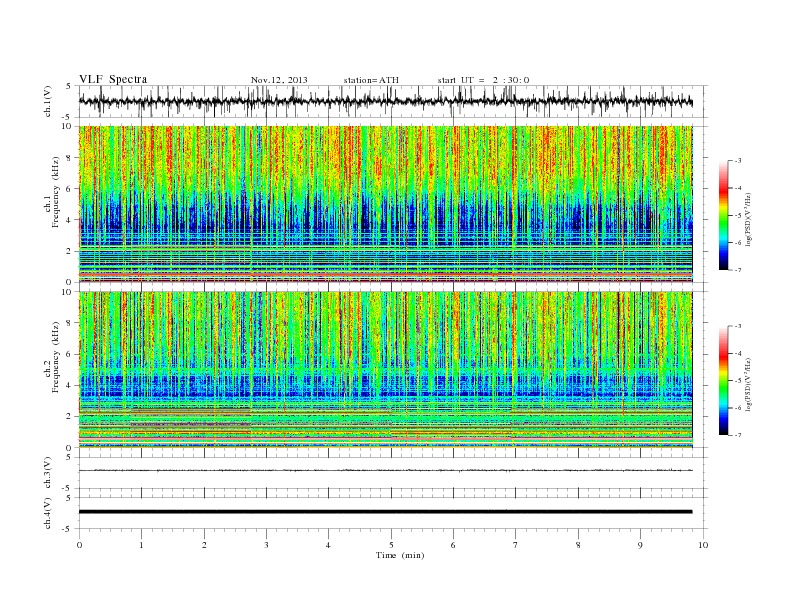792x612 pixels.
Task: Click the "4" kHz tick on ch.1 spectrogram
Action: click(69, 220)
